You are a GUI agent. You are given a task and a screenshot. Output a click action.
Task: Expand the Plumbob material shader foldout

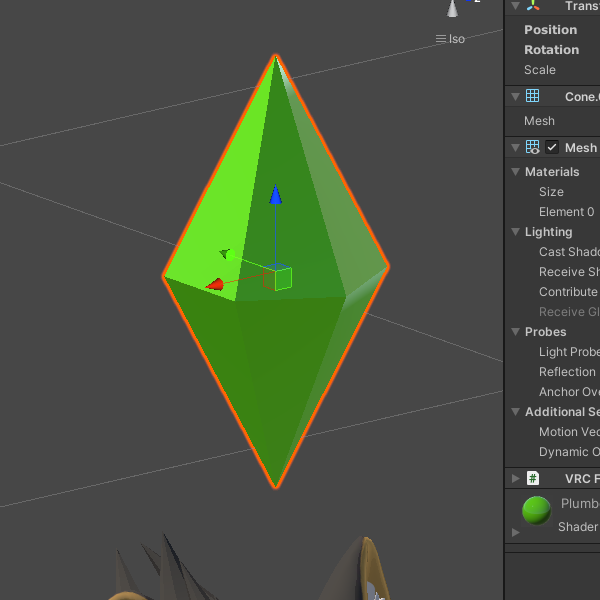[x=515, y=532]
